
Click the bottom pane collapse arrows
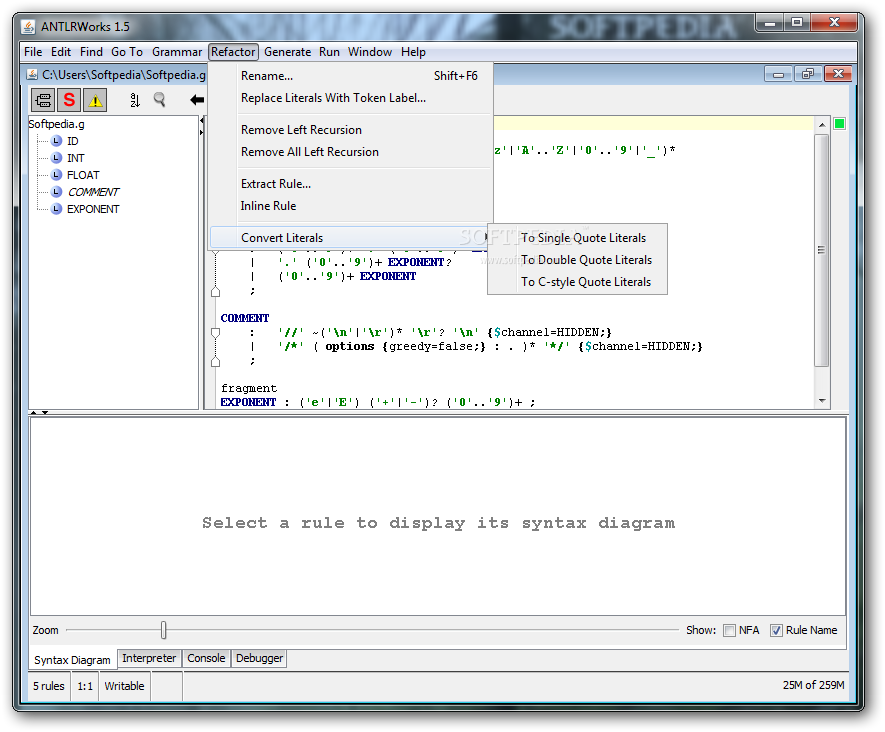pos(39,413)
